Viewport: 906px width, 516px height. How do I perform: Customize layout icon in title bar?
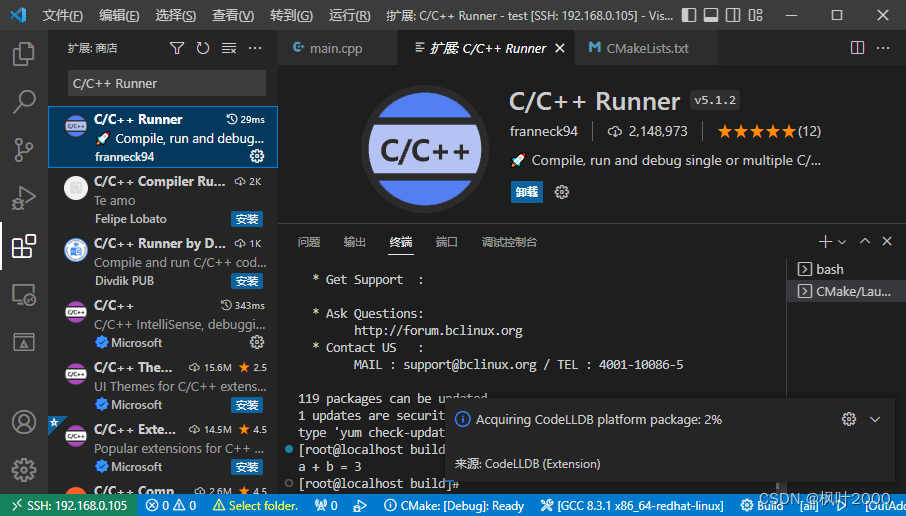[x=755, y=15]
